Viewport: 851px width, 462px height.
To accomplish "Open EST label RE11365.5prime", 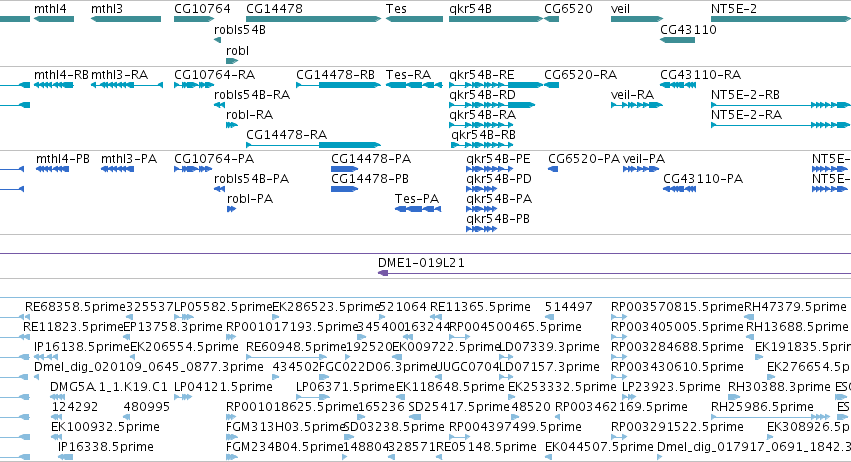I will coord(480,307).
